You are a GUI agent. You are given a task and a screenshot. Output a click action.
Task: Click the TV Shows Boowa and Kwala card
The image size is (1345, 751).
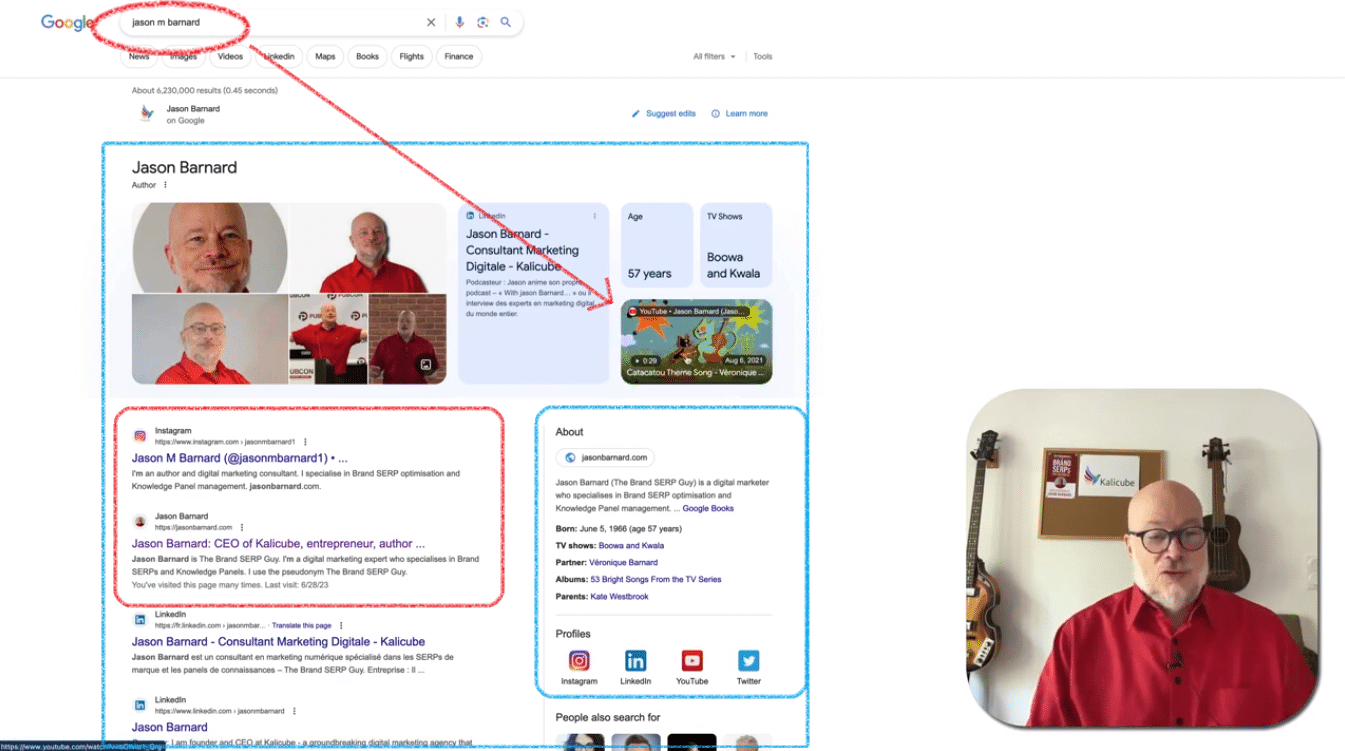click(x=736, y=245)
